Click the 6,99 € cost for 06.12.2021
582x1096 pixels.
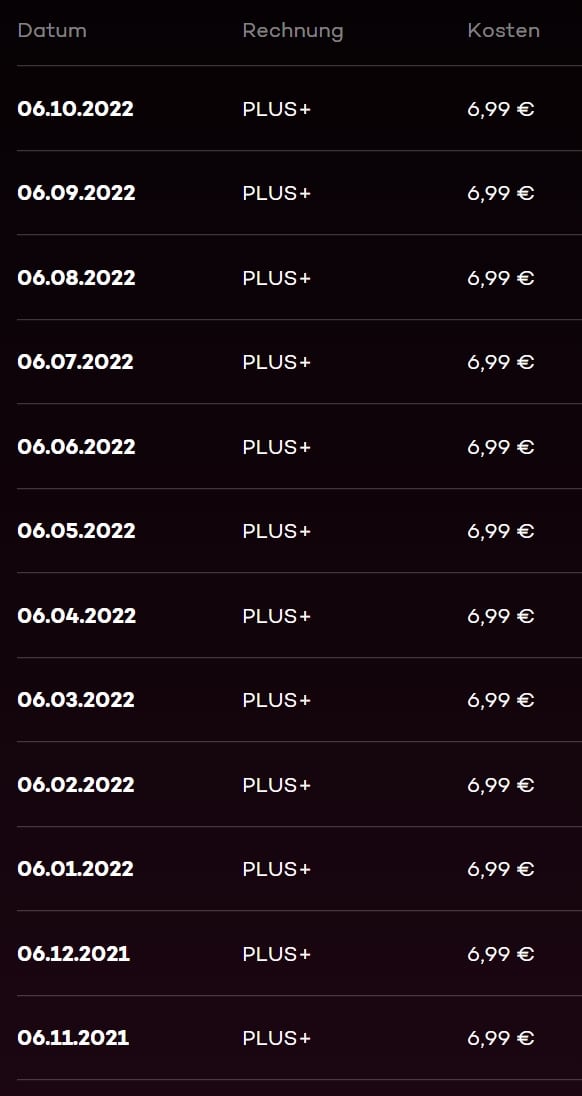(501, 955)
